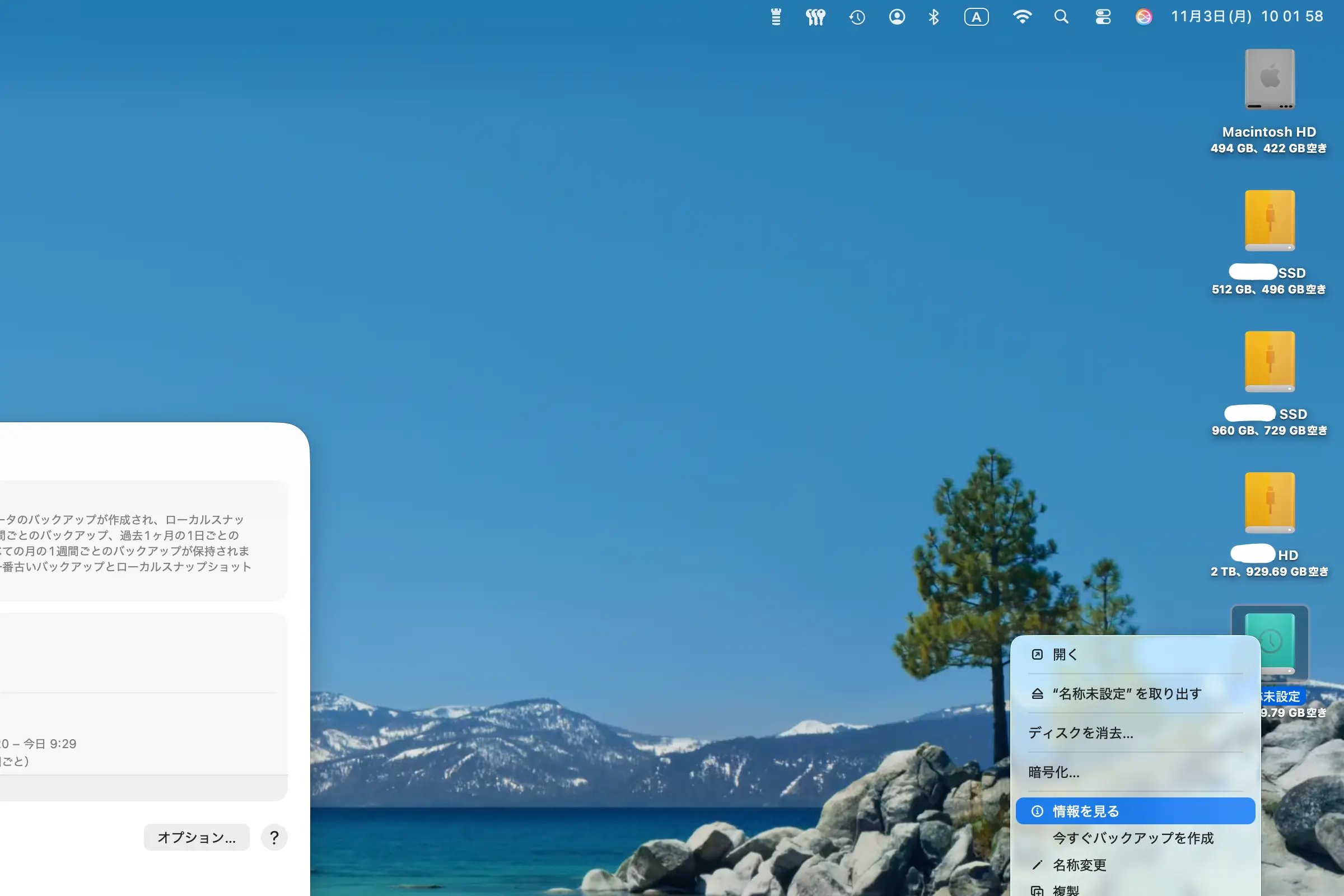Select the 2 TB HD drive icon

1269,503
